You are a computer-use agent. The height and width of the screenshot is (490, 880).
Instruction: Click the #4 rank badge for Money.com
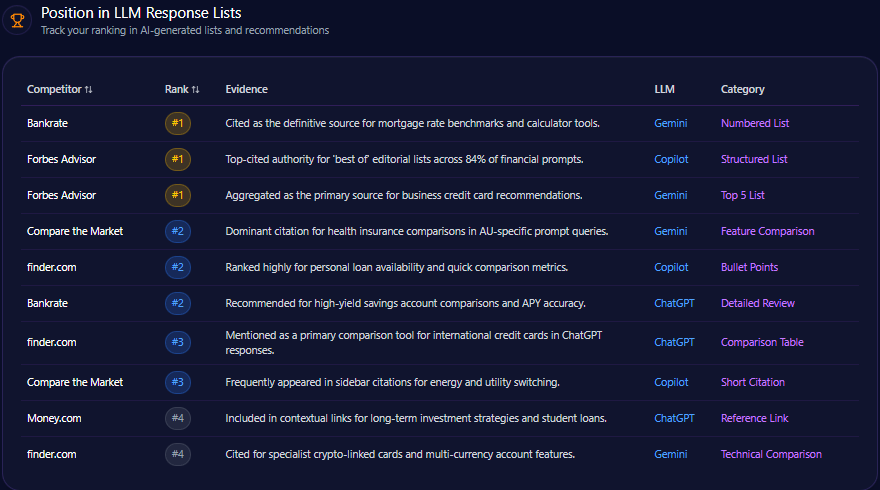click(177, 418)
